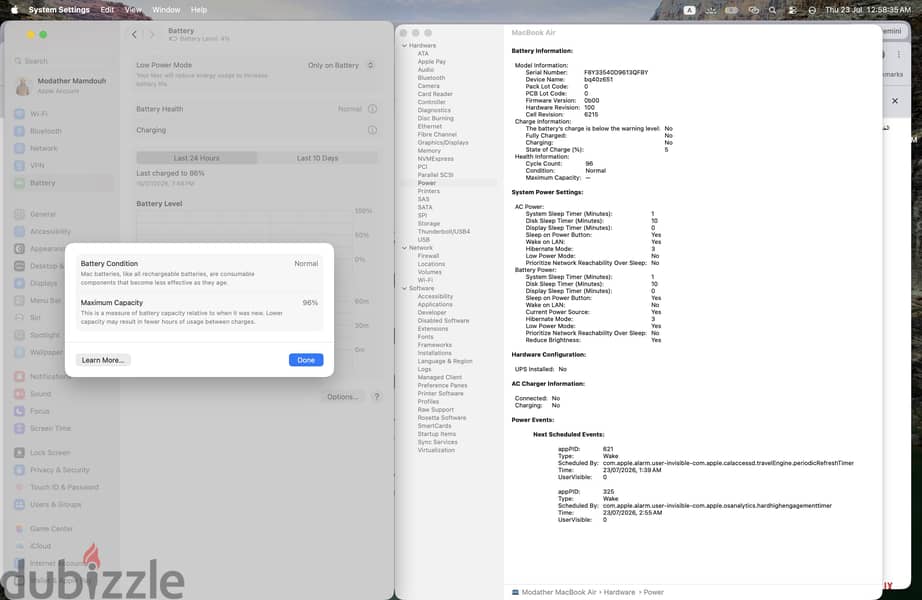Viewport: 922px width, 600px height.
Task: Open the View menu
Action: [133, 9]
